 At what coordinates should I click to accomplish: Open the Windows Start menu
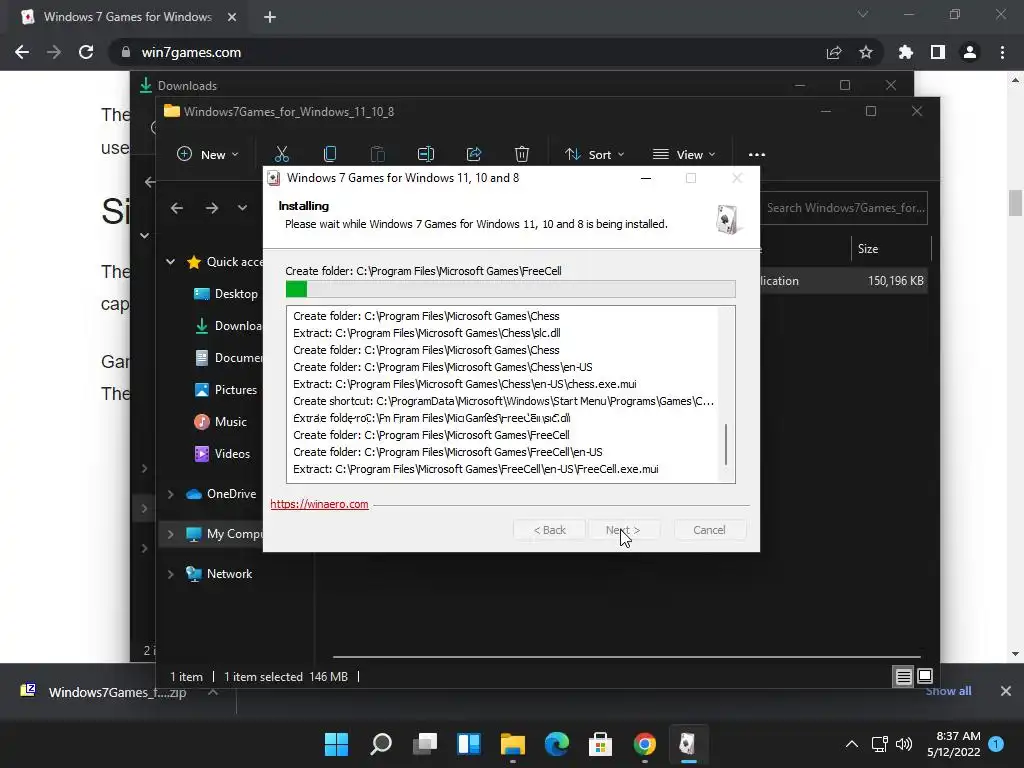click(x=336, y=744)
